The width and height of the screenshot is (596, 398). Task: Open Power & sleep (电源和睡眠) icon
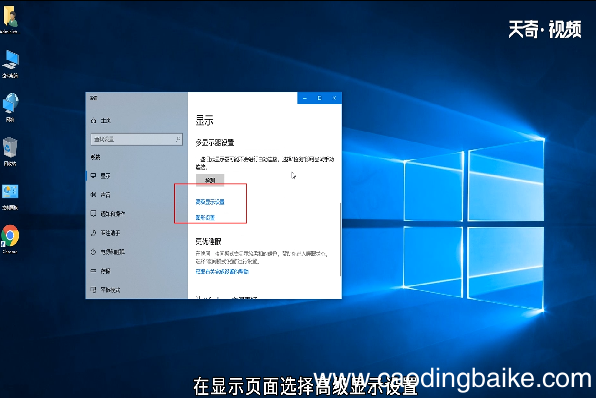pos(94,252)
